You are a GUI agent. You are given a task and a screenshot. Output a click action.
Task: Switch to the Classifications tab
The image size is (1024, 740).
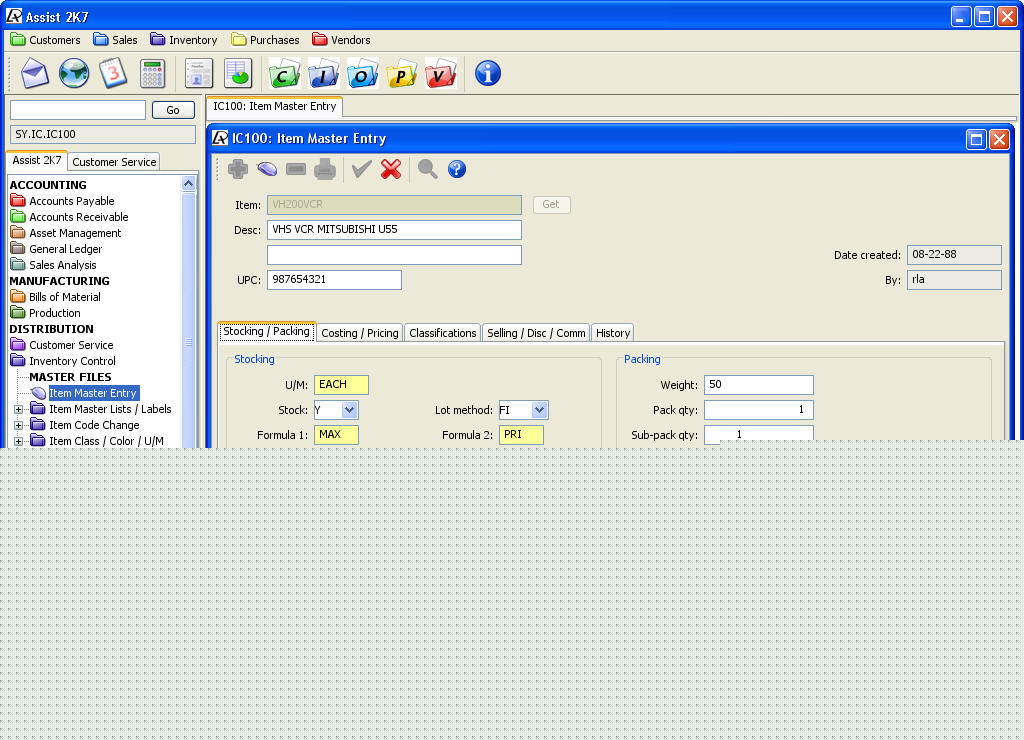click(443, 333)
